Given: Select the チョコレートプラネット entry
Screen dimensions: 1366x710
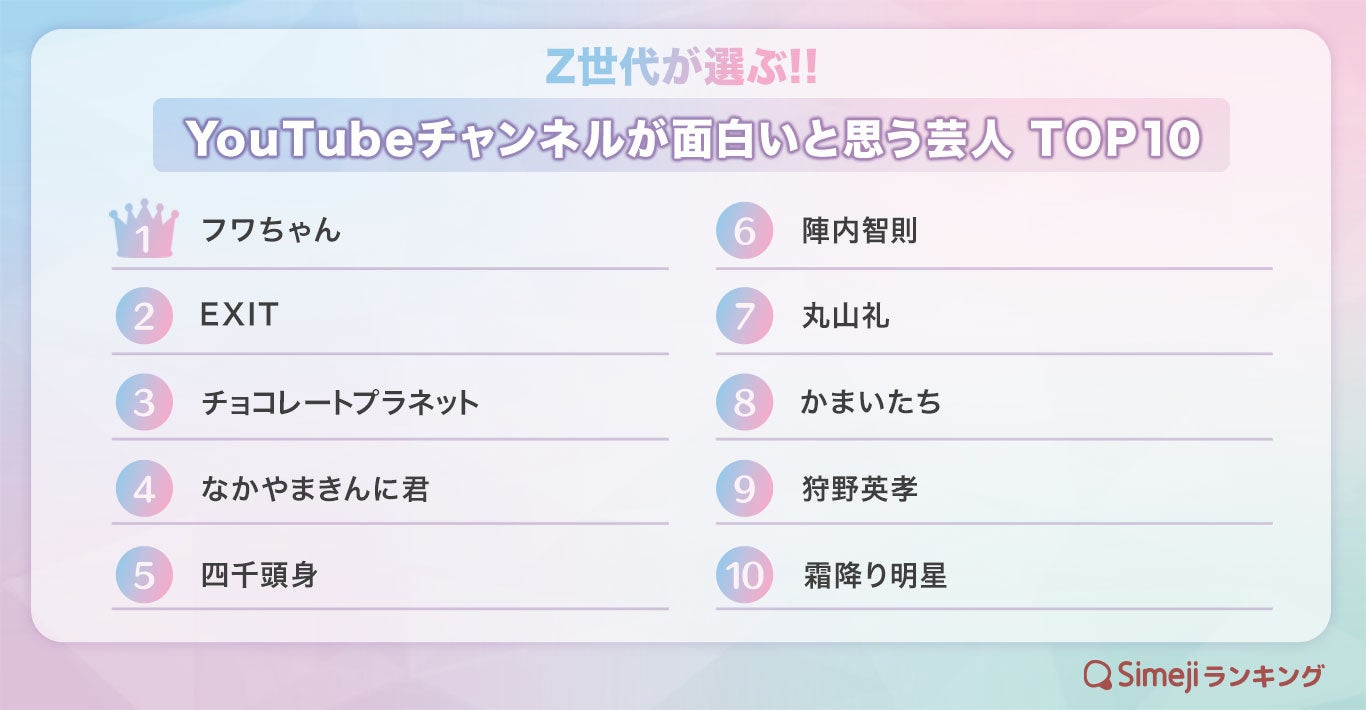Looking at the screenshot, I should tap(340, 403).
